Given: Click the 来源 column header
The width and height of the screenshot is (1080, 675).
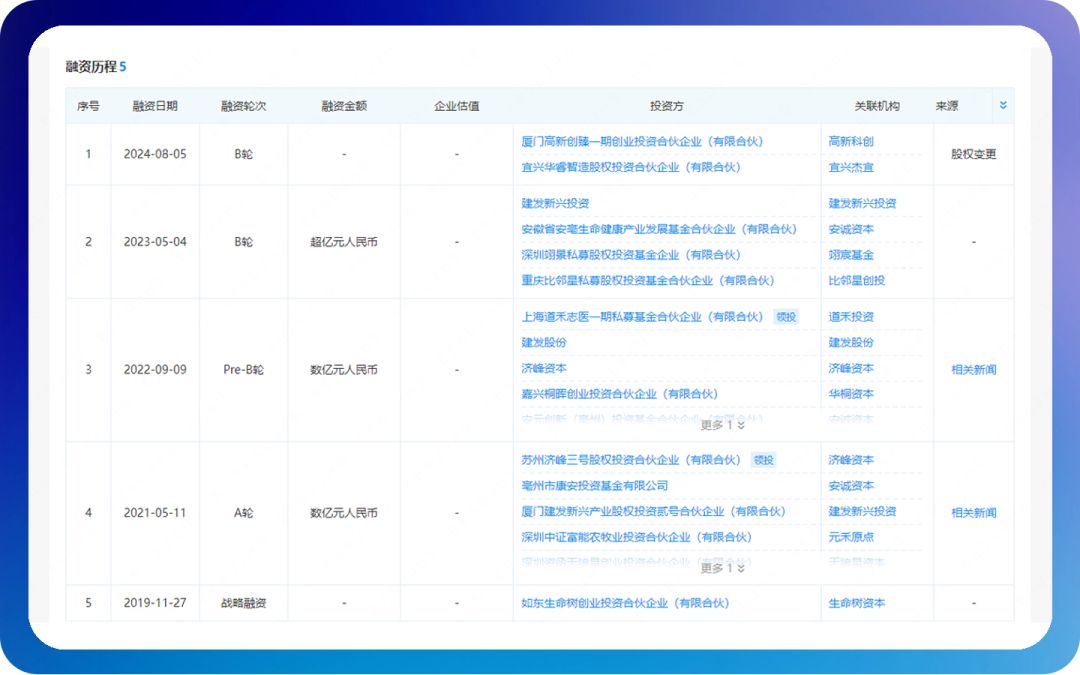Looking at the screenshot, I should [947, 106].
